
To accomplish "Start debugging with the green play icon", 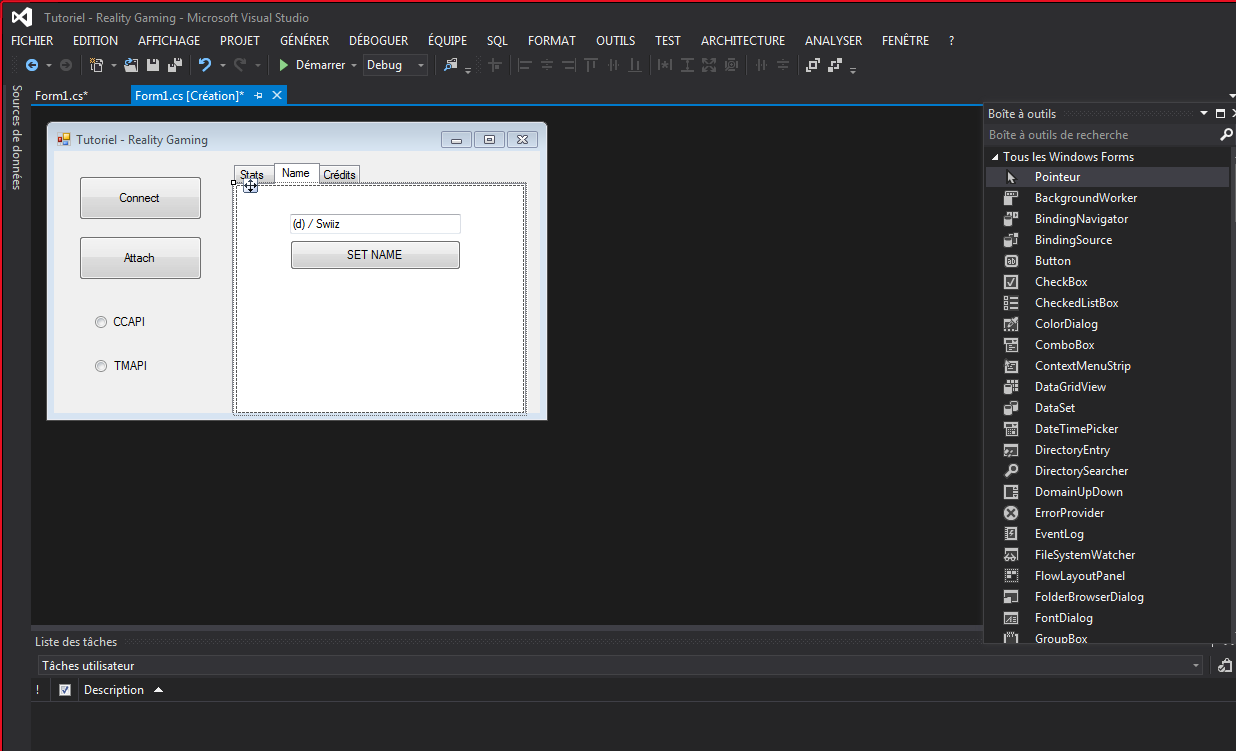I will (284, 65).
